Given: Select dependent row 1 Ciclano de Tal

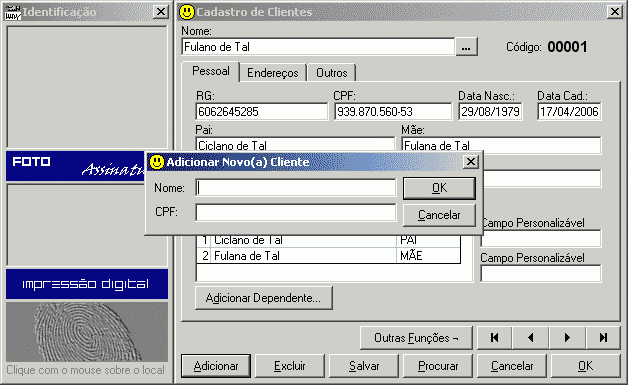Looking at the screenshot, I should (328, 240).
